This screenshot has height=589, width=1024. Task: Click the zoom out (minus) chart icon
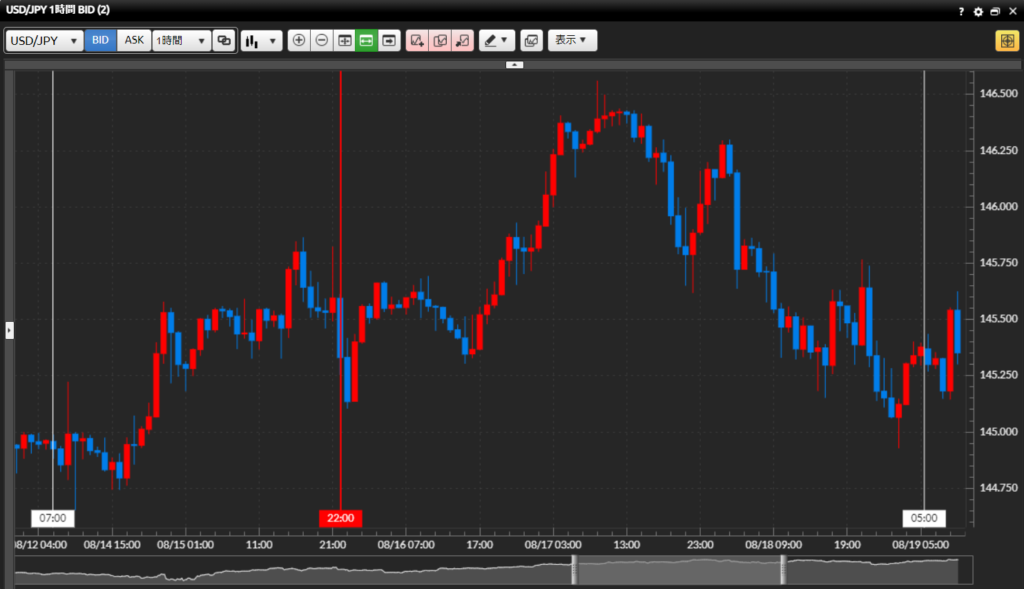(321, 41)
